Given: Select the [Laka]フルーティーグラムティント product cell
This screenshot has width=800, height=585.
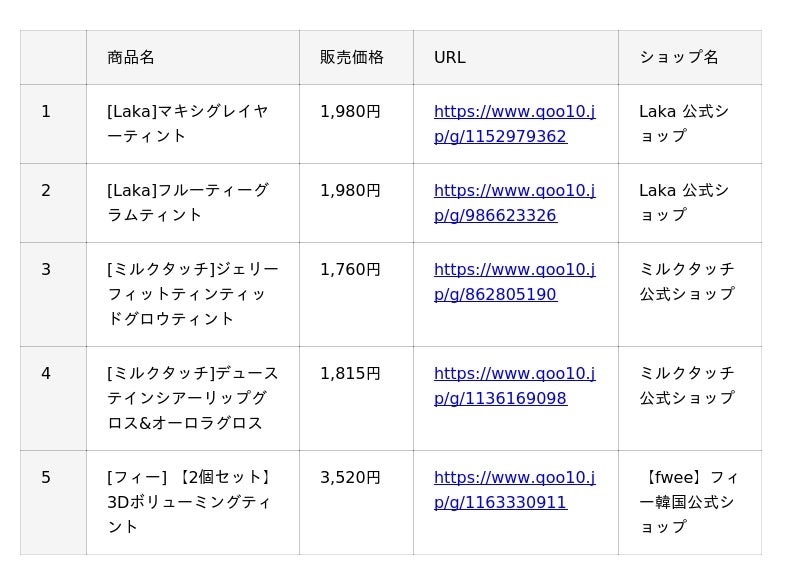Looking at the screenshot, I should 188,203.
